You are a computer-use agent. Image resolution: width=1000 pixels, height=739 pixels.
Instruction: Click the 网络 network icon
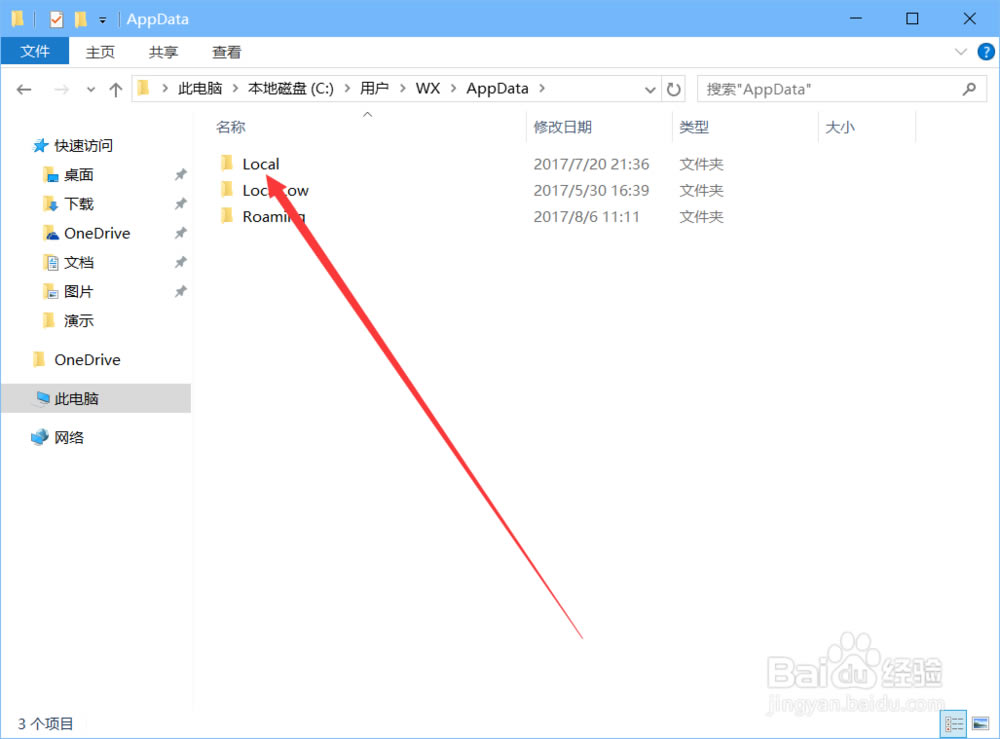click(x=40, y=437)
